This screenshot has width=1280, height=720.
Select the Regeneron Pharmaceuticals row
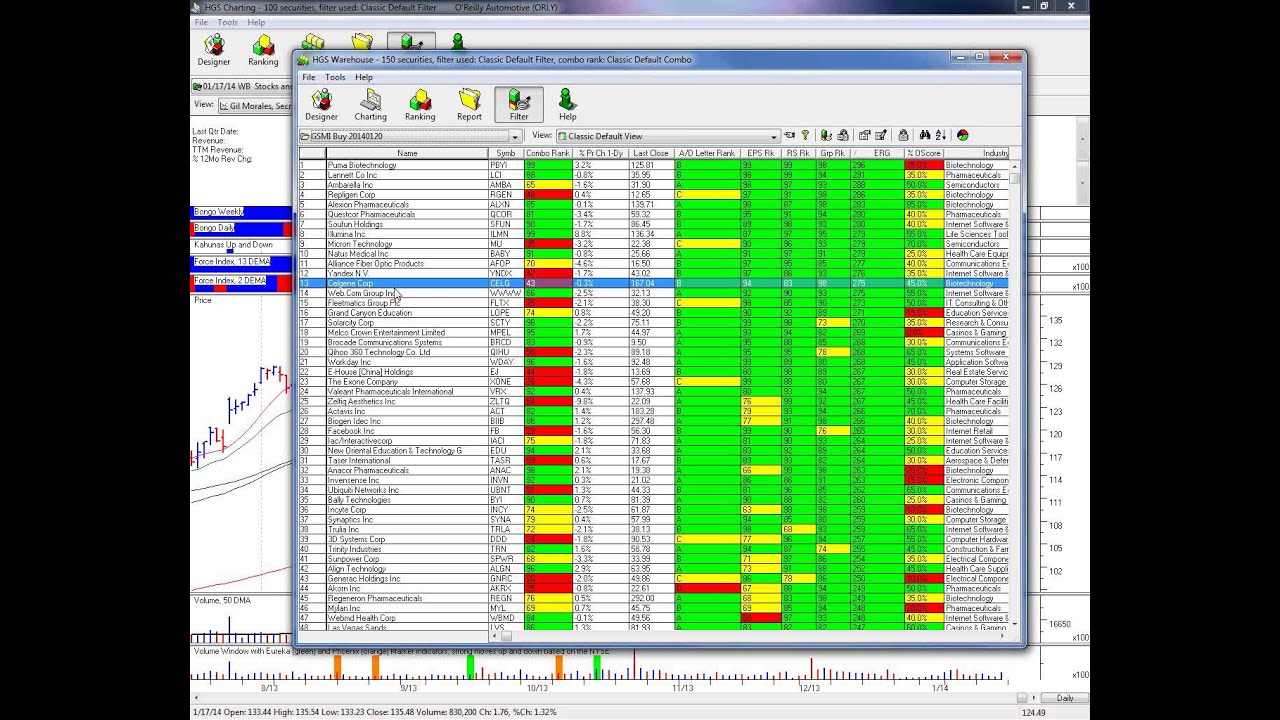click(x=654, y=598)
